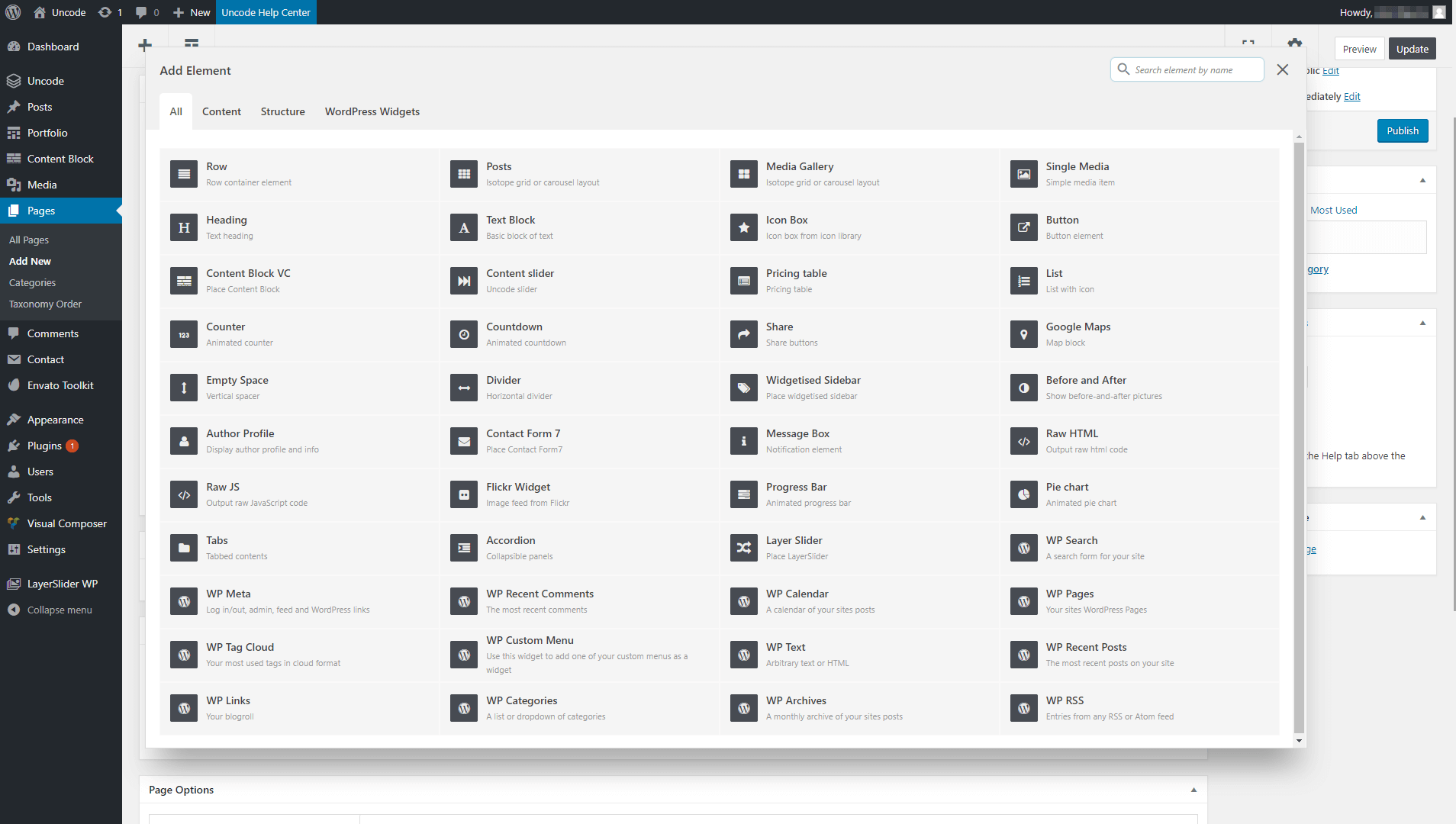Insert the Flickr Widget icon

pos(464,494)
